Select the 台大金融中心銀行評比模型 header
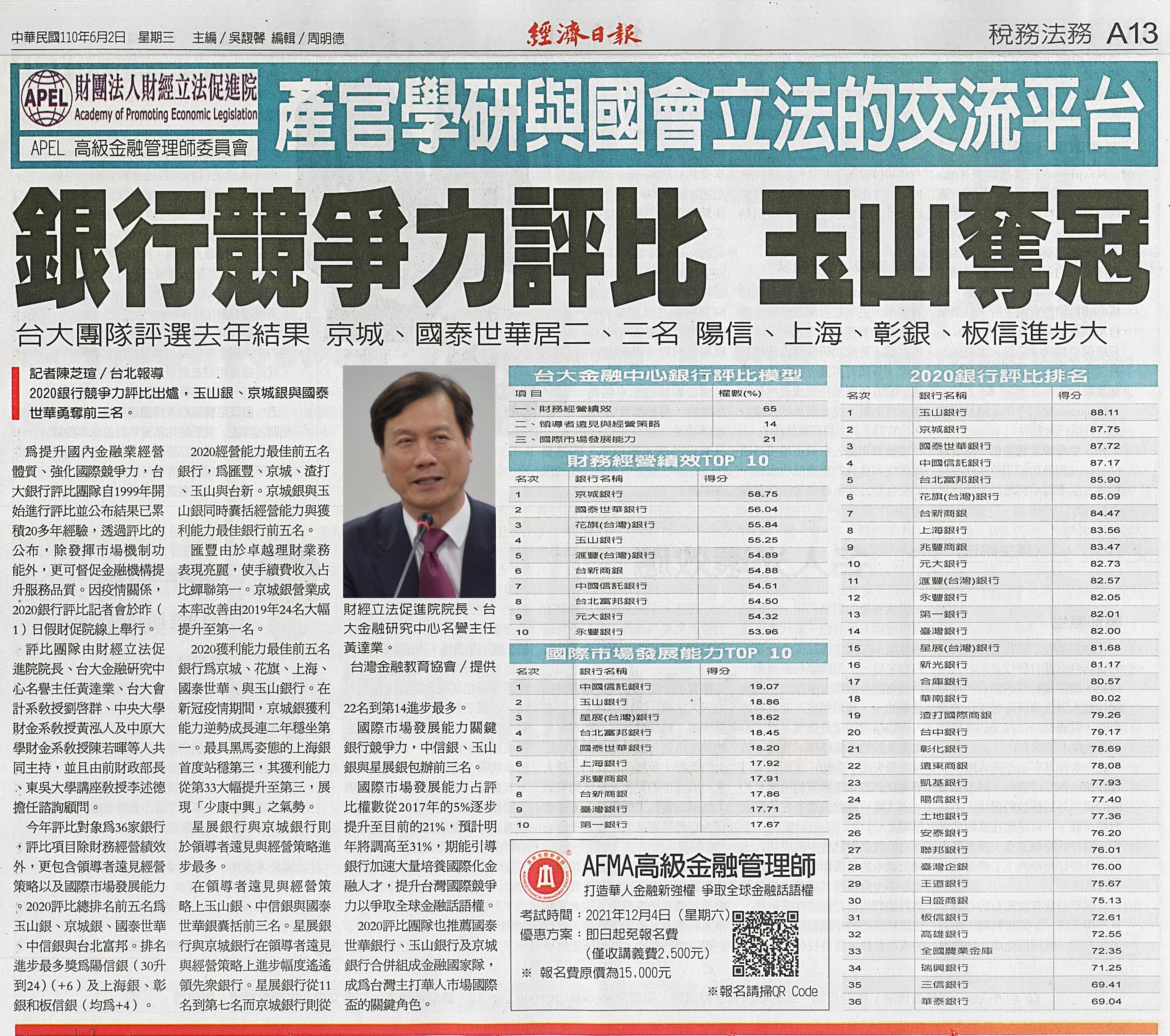The width and height of the screenshot is (1170, 1036). (x=667, y=375)
